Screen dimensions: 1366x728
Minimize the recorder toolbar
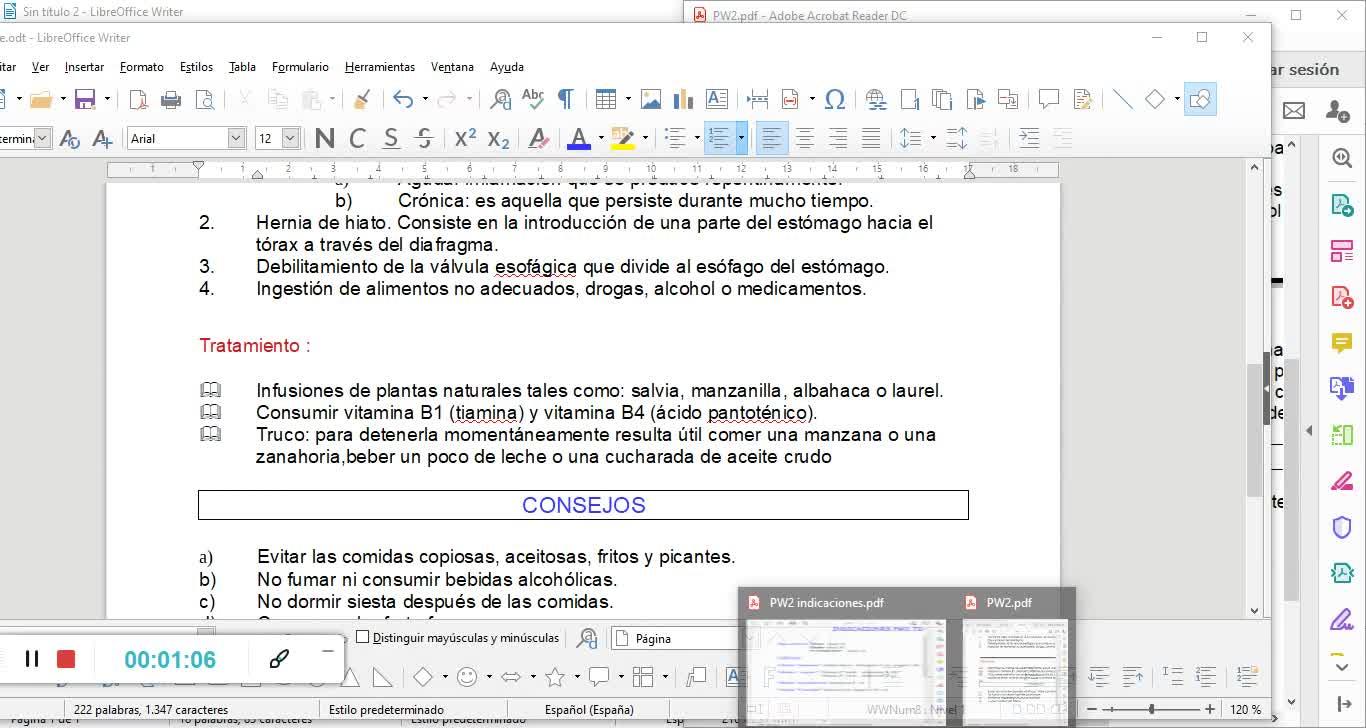tap(328, 651)
